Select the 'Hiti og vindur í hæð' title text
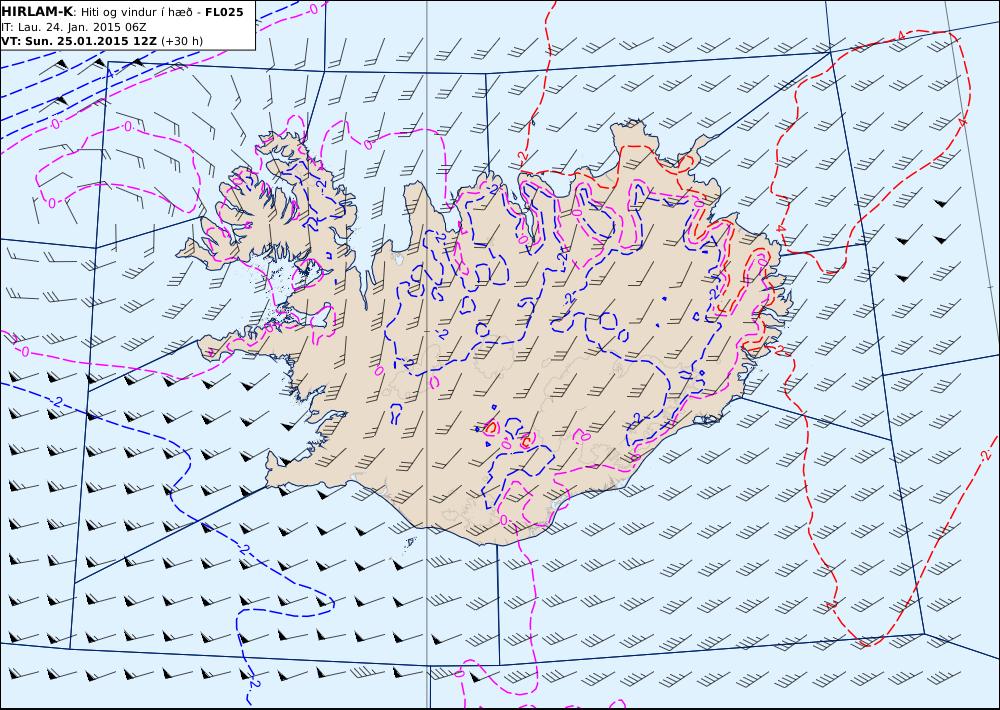 click(x=134, y=12)
